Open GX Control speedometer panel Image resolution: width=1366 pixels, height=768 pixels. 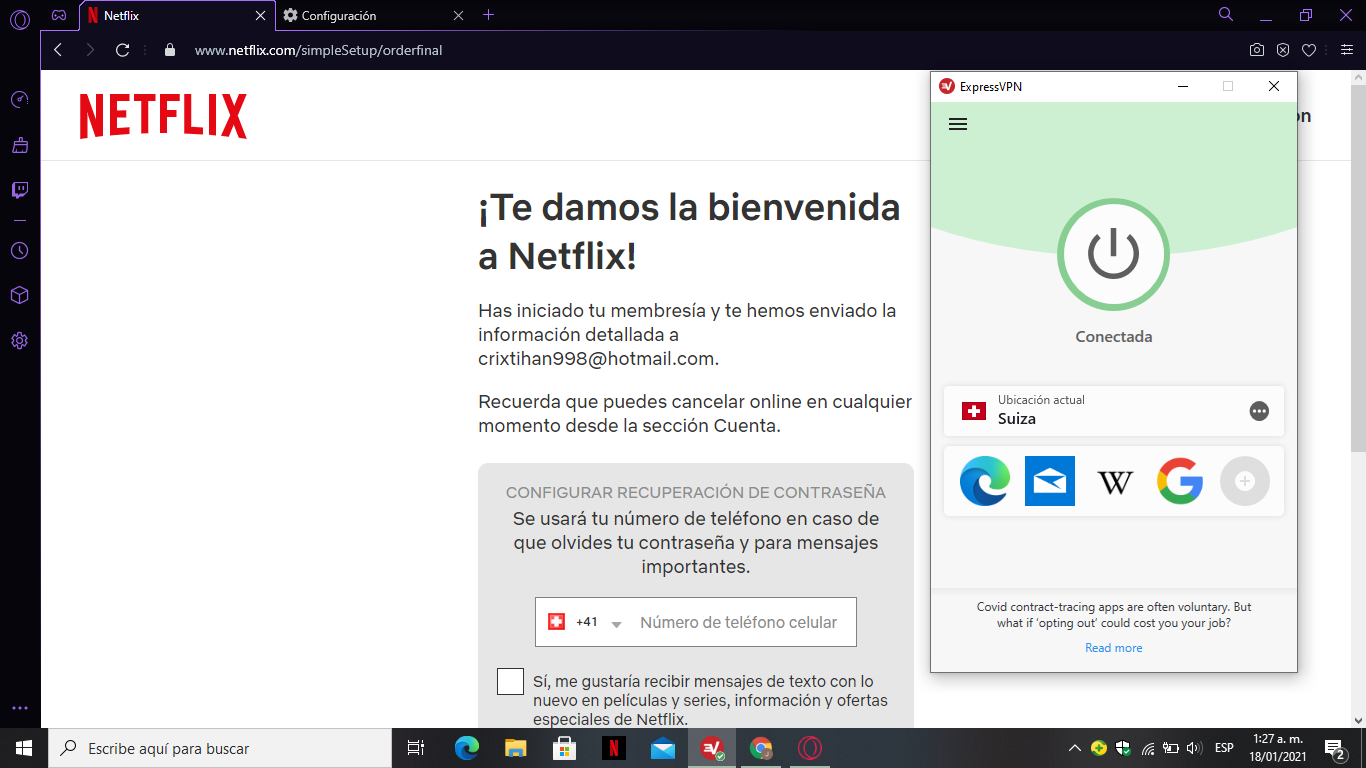(19, 100)
